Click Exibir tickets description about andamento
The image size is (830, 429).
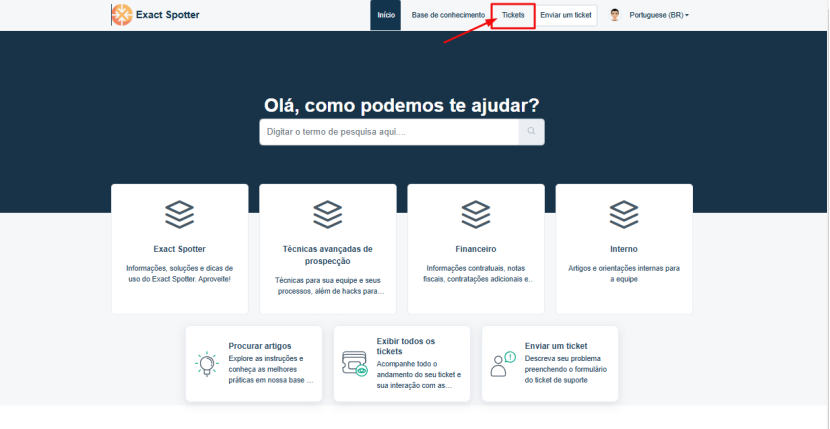click(419, 374)
